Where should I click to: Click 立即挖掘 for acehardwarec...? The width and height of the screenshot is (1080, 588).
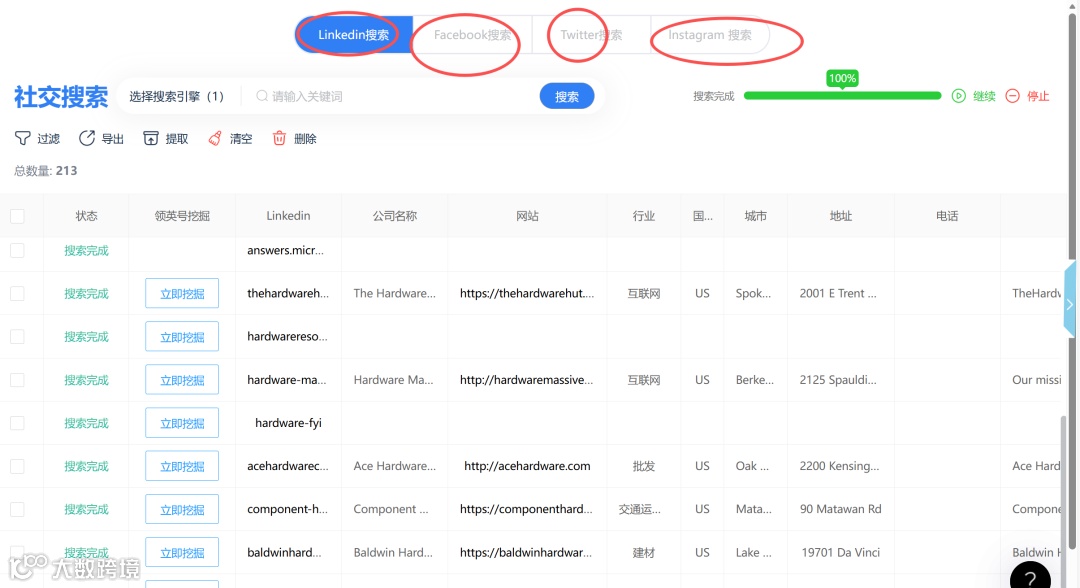pos(182,466)
